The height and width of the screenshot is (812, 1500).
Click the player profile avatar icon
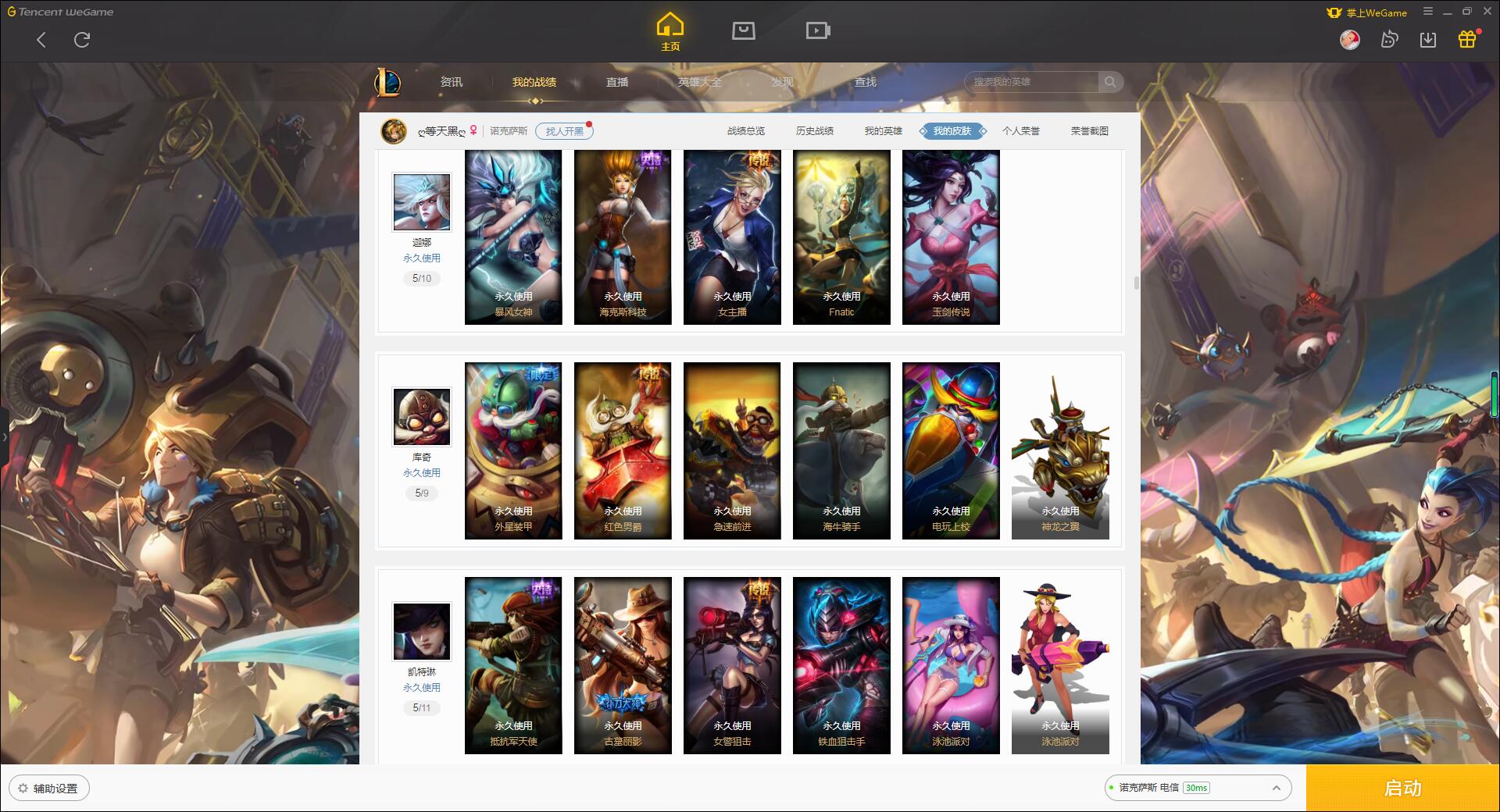point(394,131)
